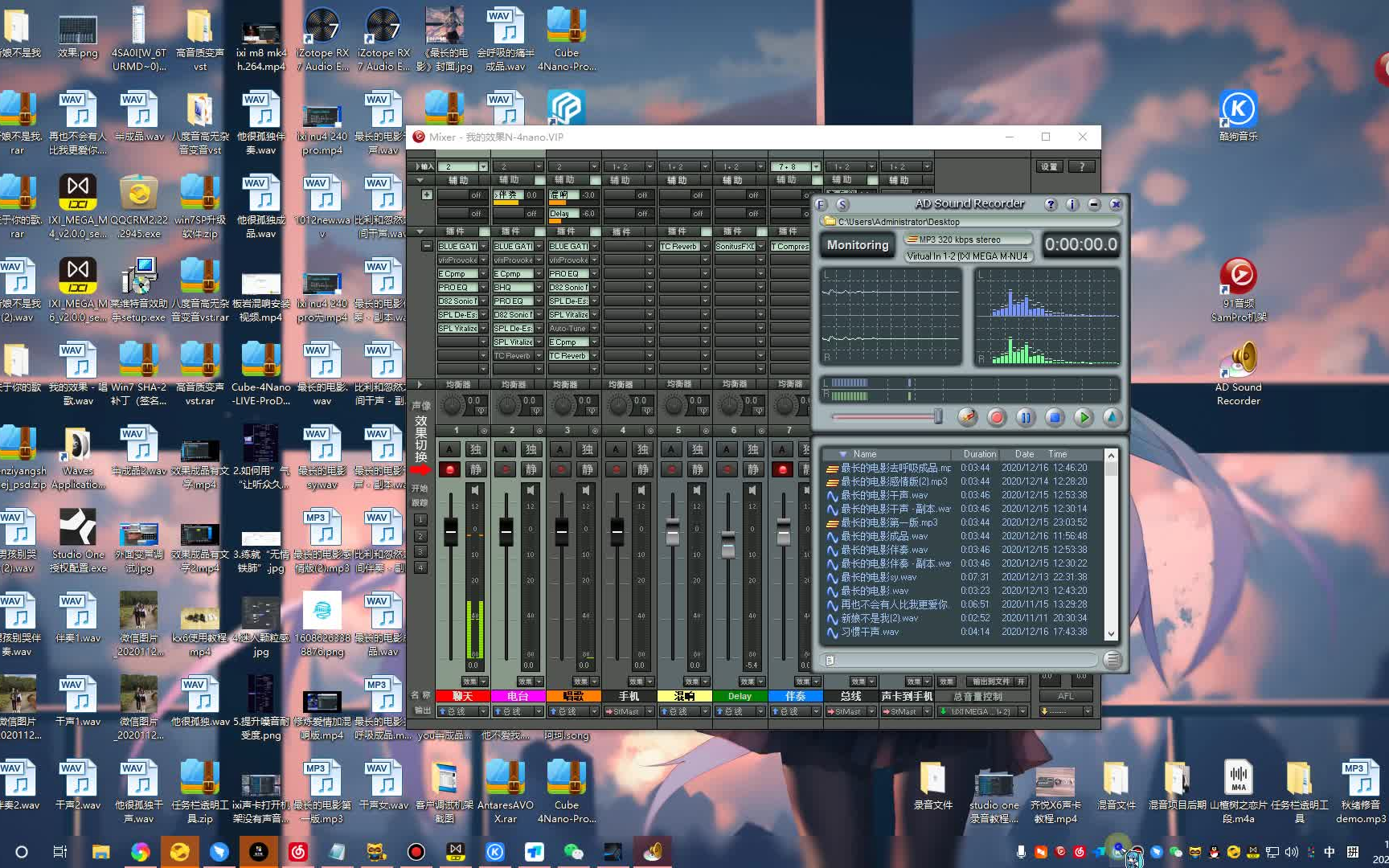Image resolution: width=1389 pixels, height=868 pixels.
Task: Adjust the channel 1 volume fader
Action: (450, 531)
